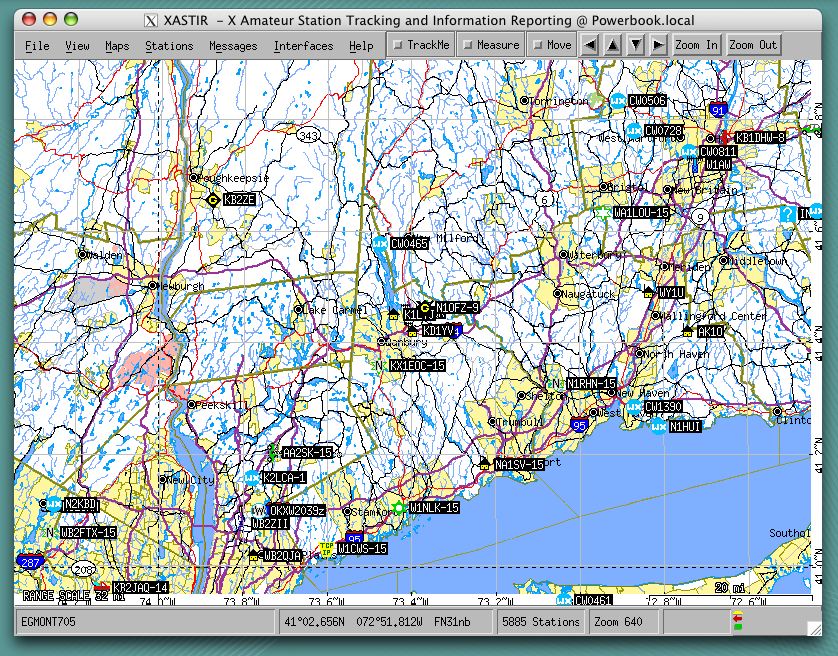Screen dimensions: 838x656
Task: Select the WB2ZII callsign label
Action: [270, 524]
